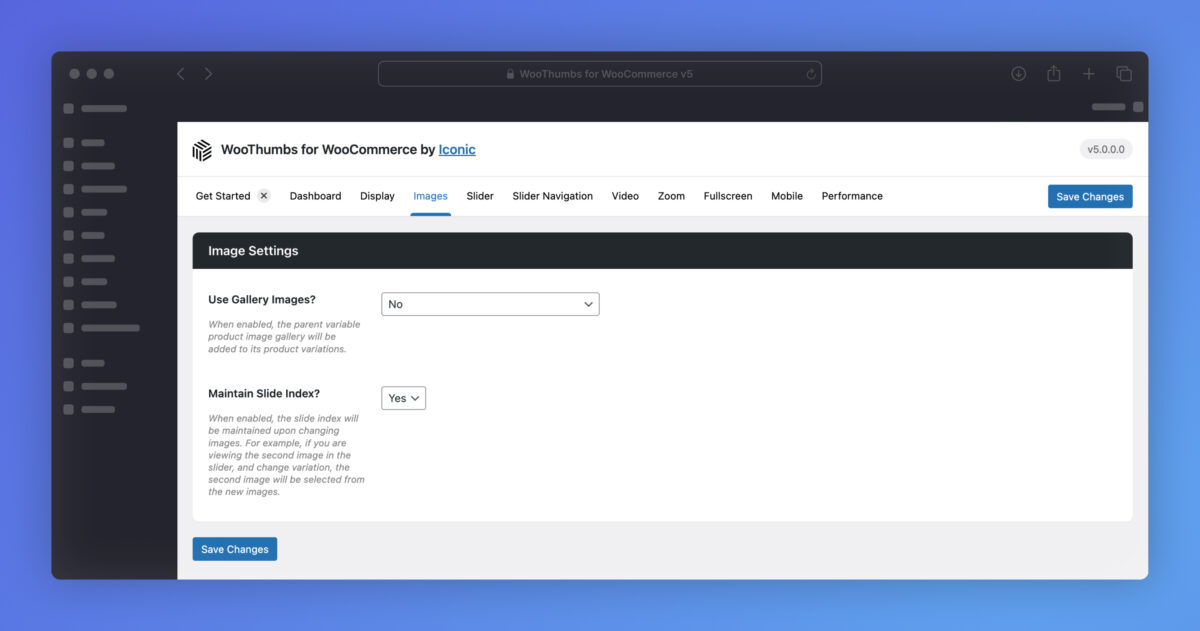Select the Dashboard tab
Screen dimensions: 1200x631
[315, 196]
